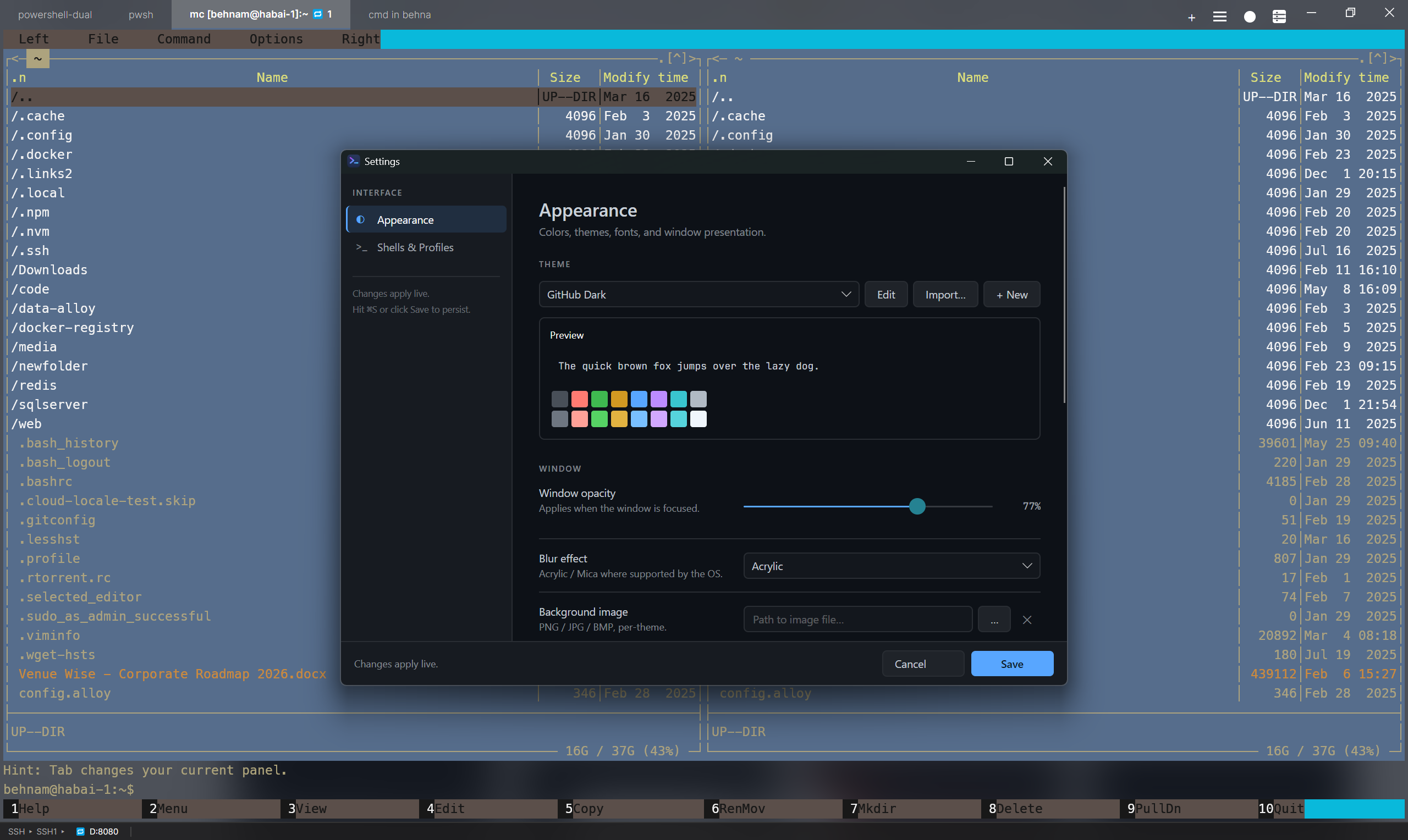
Task: Click the green swatch in top preview row
Action: tap(599, 399)
